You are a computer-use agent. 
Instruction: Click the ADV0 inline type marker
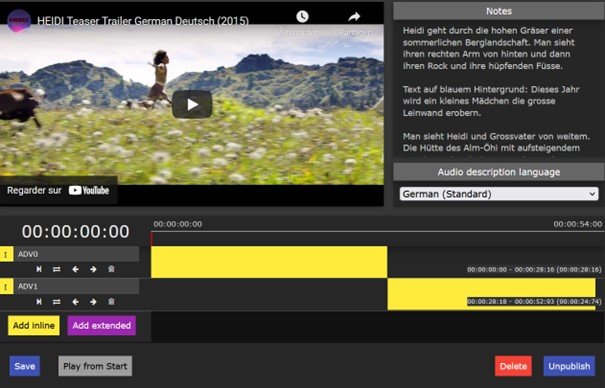coord(7,254)
